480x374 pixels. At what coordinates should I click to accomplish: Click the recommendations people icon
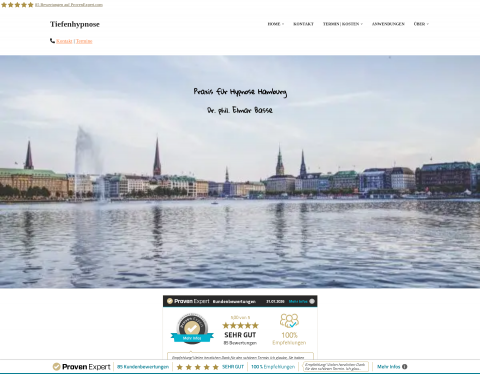[289, 321]
